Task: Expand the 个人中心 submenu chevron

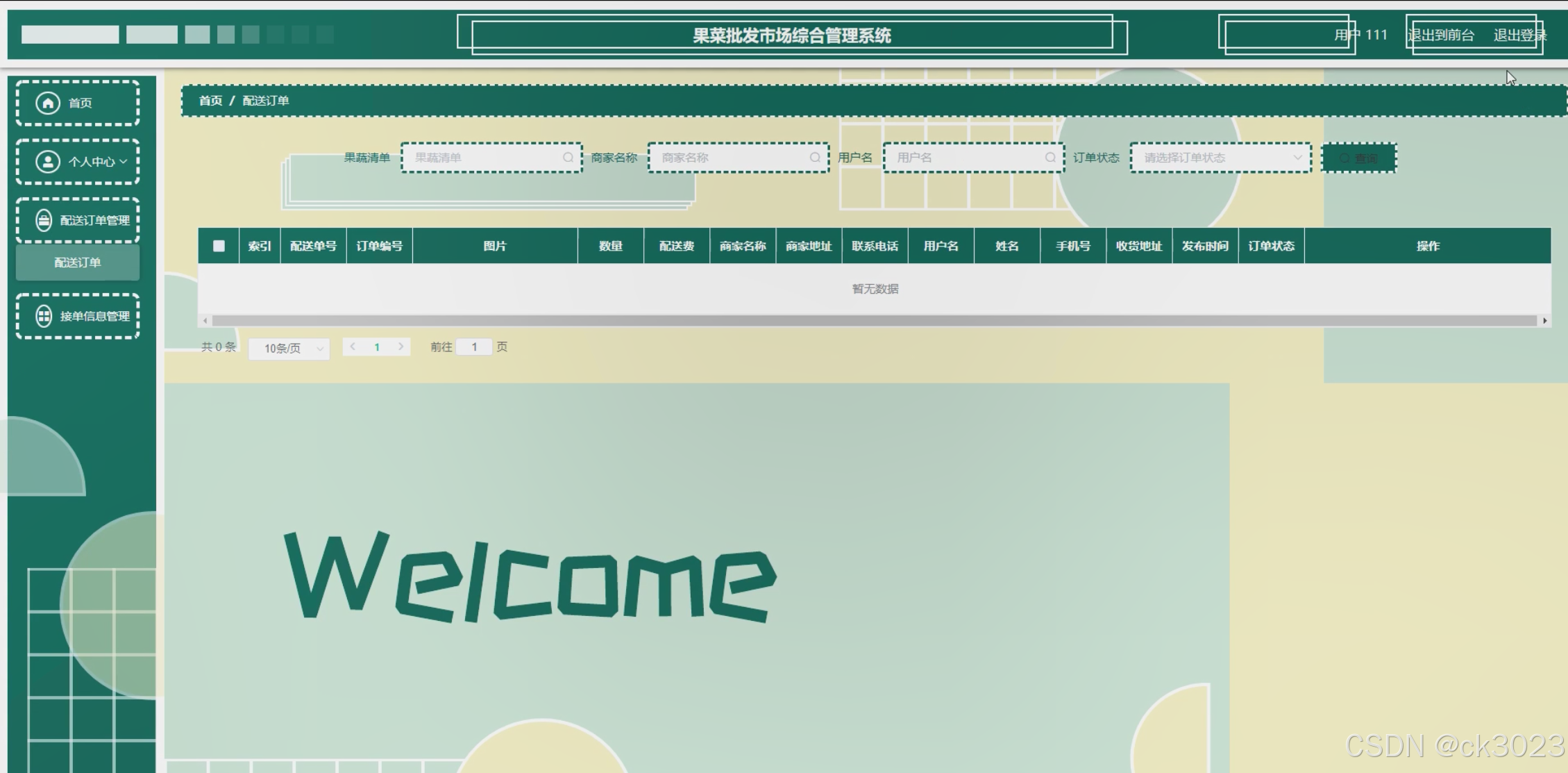Action: point(124,161)
